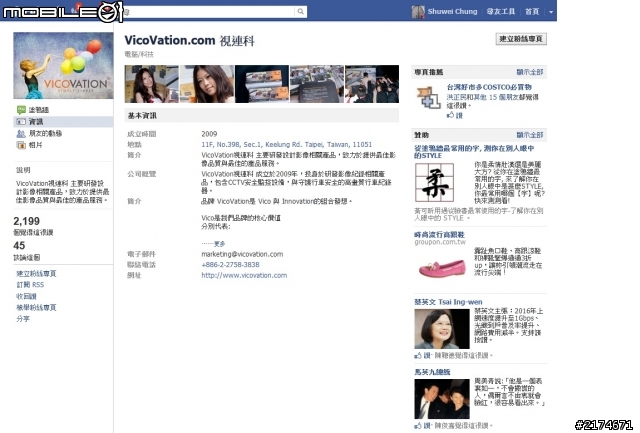Click the VicoVation.com 視連科 page title
Viewport: 640px width, 433px height.
pos(189,40)
